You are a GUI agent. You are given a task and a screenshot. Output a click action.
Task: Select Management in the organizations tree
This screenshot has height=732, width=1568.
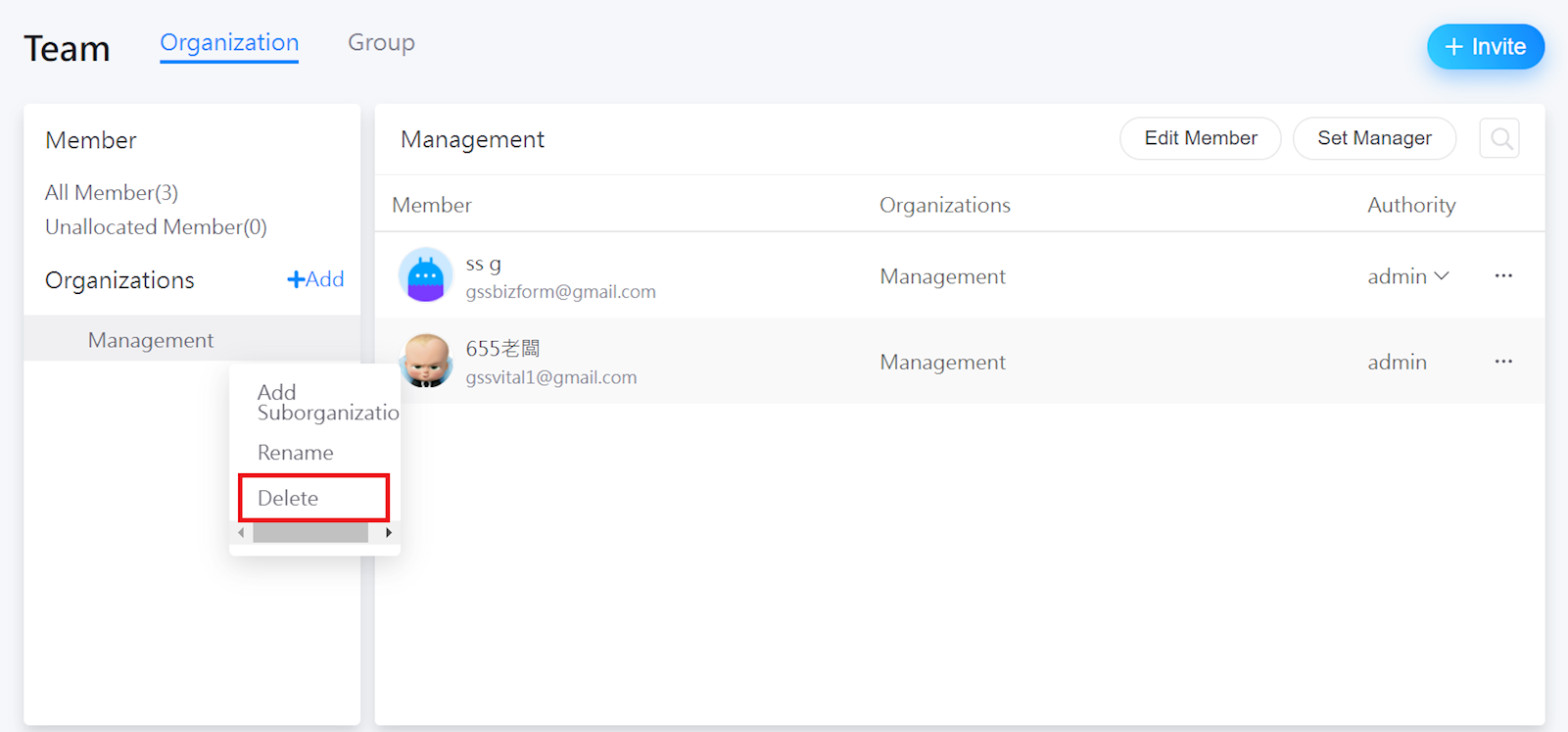point(151,340)
